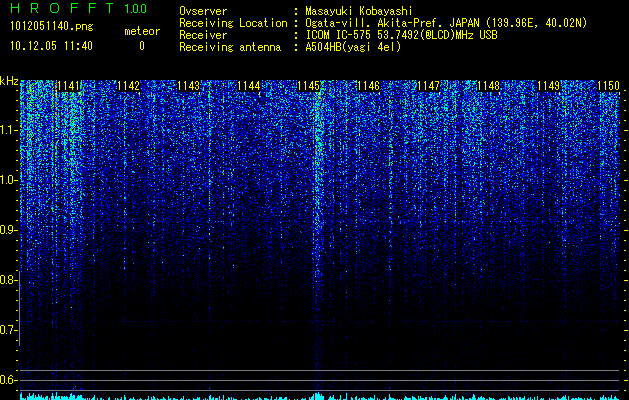Click the Receiving Location label

(233, 23)
